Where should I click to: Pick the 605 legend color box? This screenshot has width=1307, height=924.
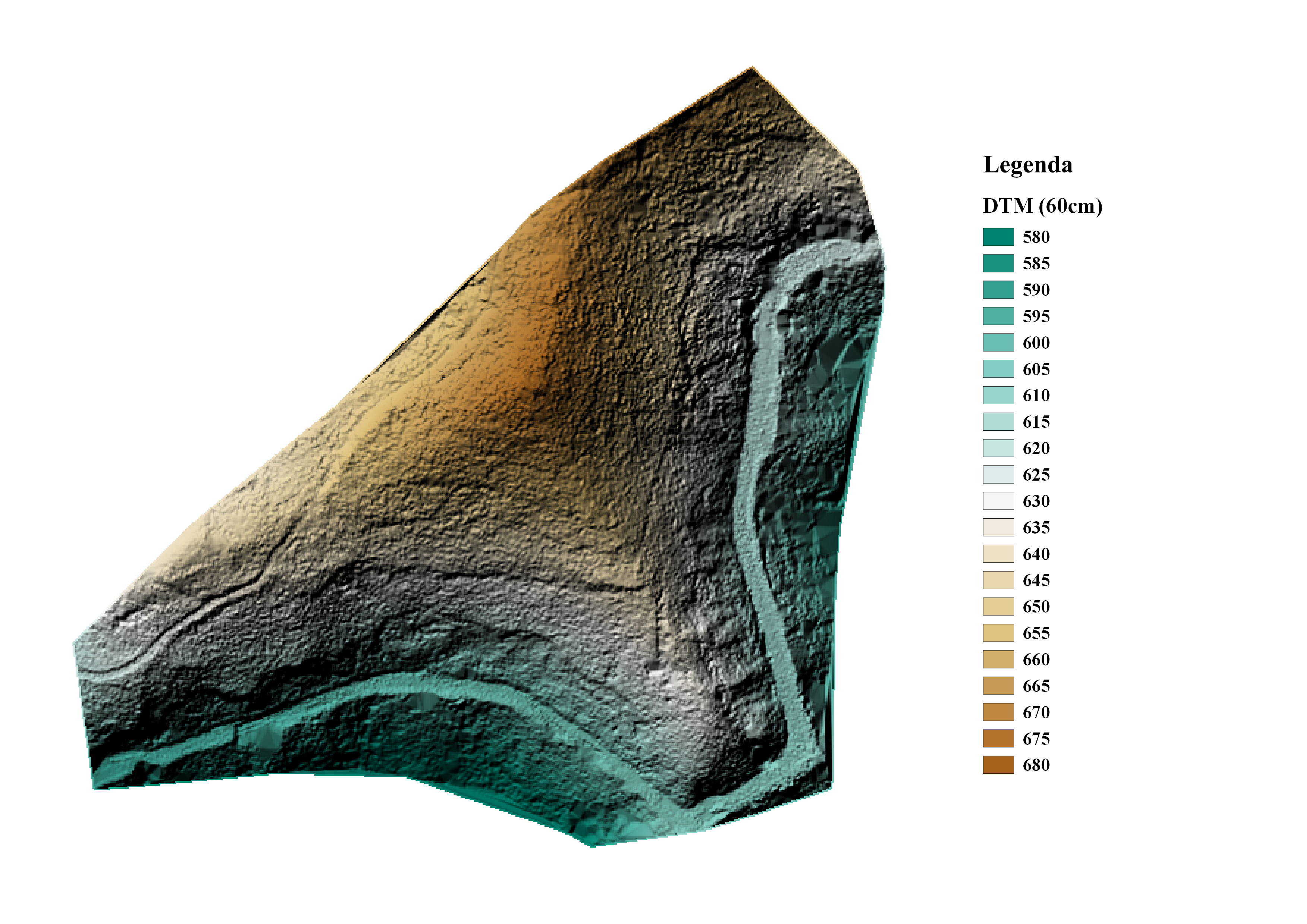998,369
